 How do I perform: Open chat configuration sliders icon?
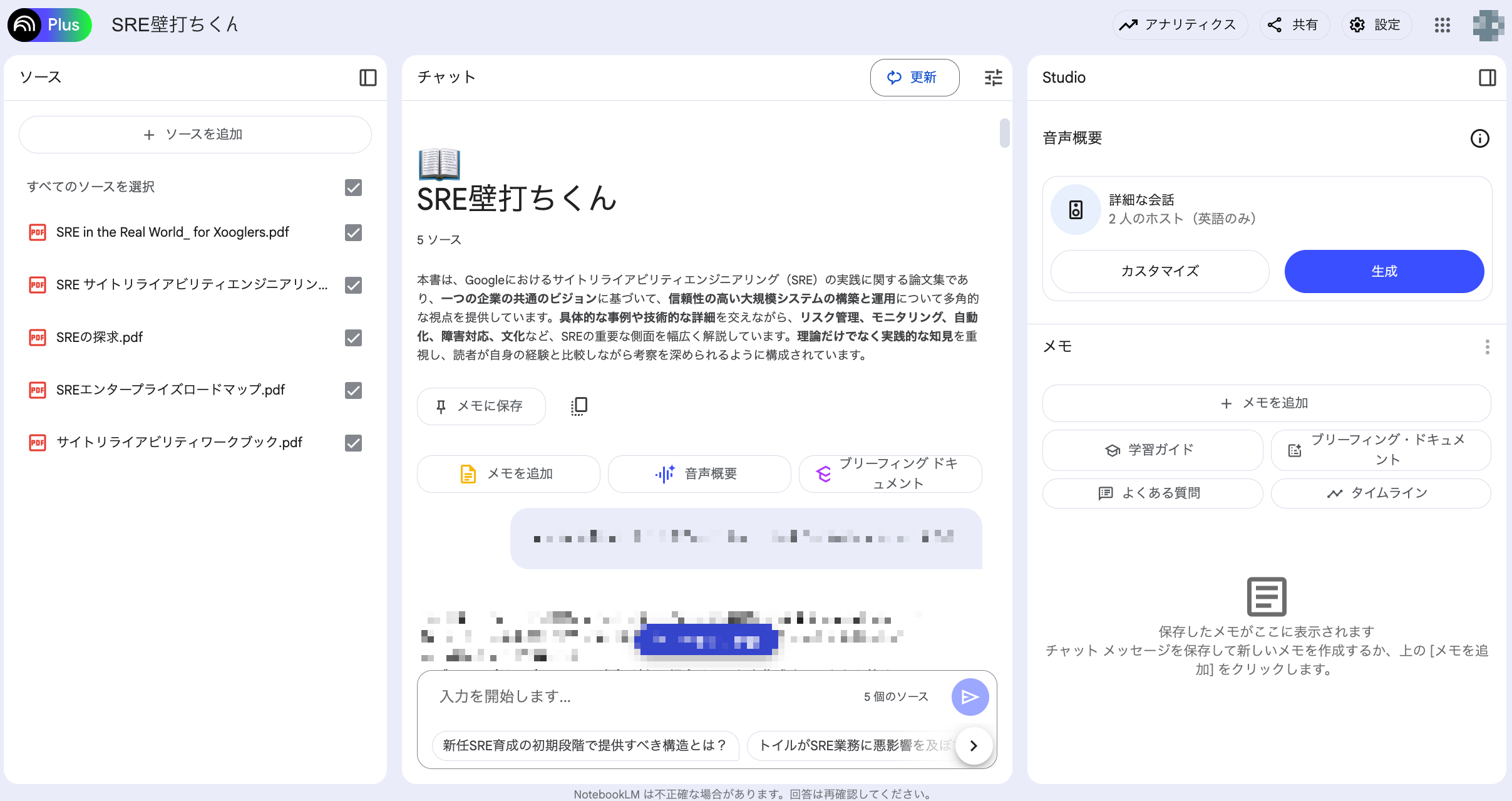(993, 78)
